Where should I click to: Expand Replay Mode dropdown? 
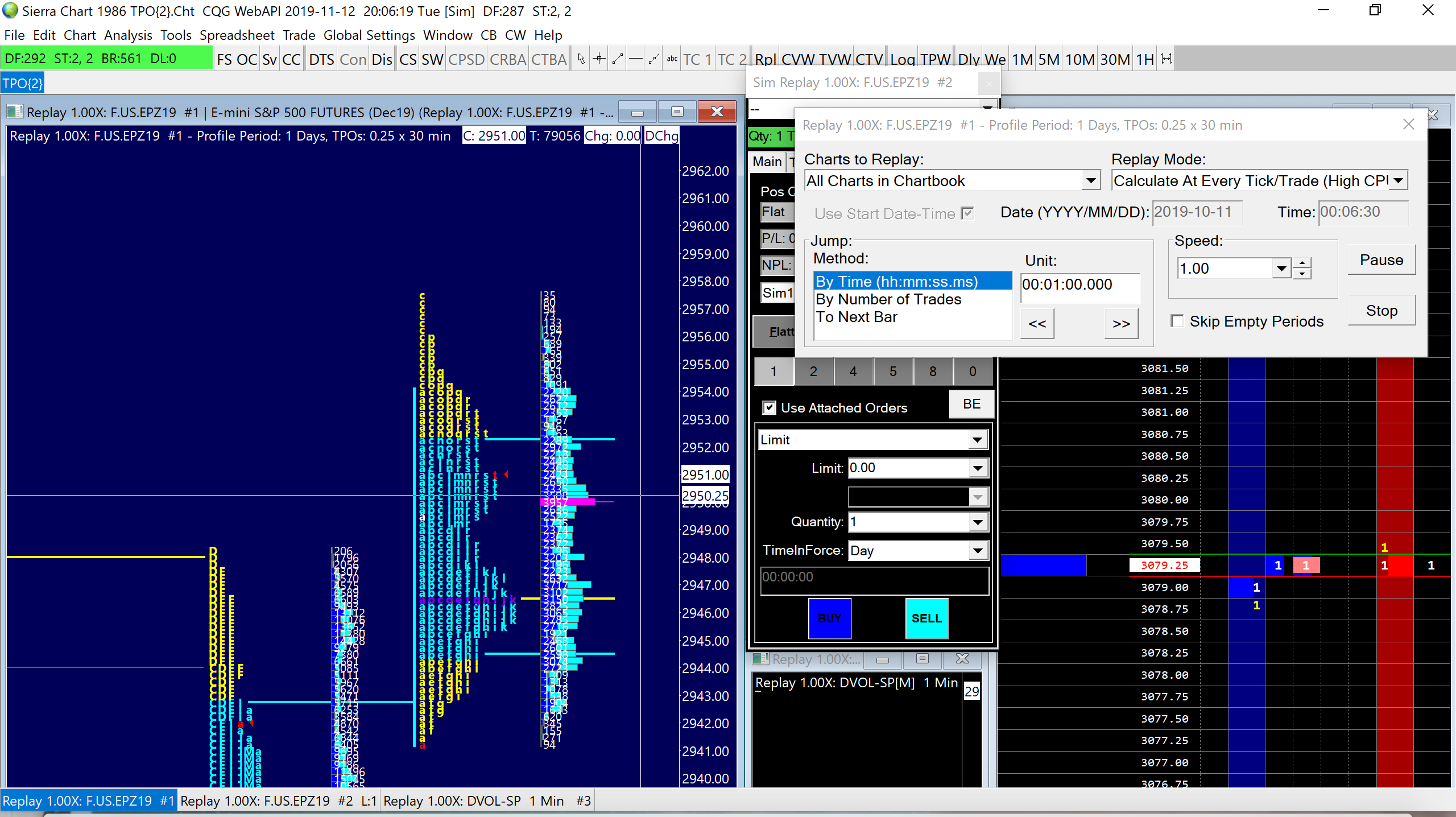(x=1399, y=181)
